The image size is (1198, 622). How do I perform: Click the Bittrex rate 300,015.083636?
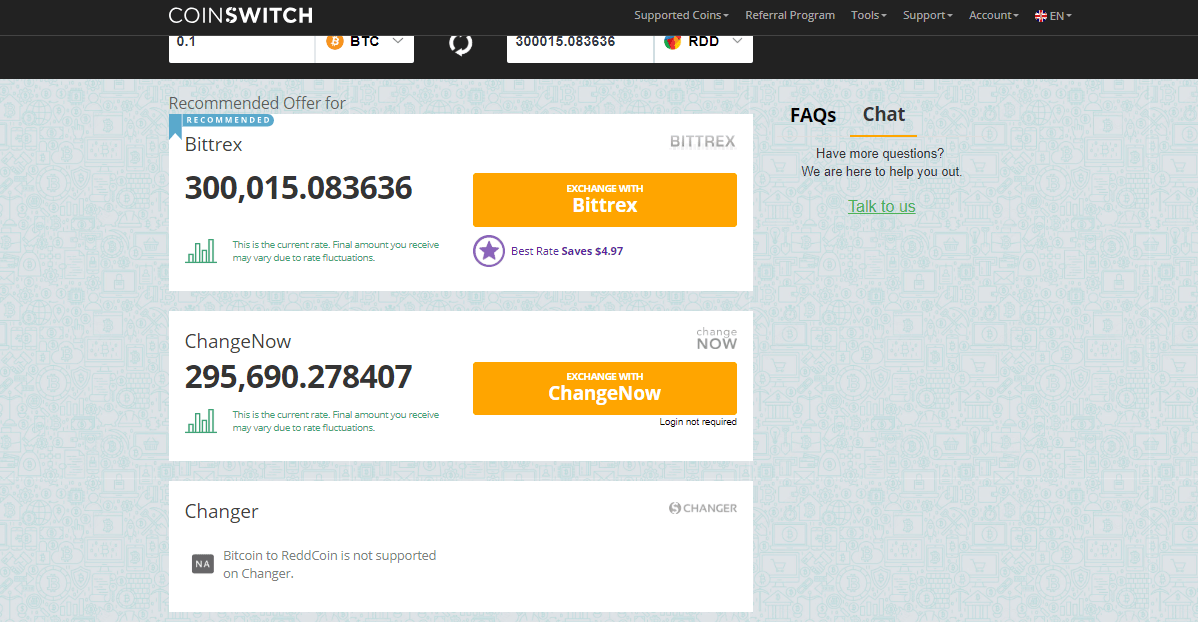point(299,188)
